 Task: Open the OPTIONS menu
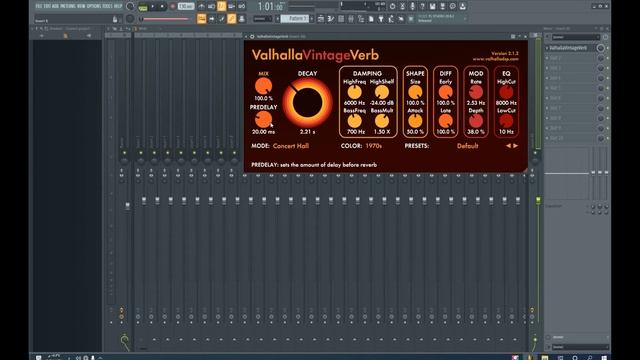click(94, 6)
